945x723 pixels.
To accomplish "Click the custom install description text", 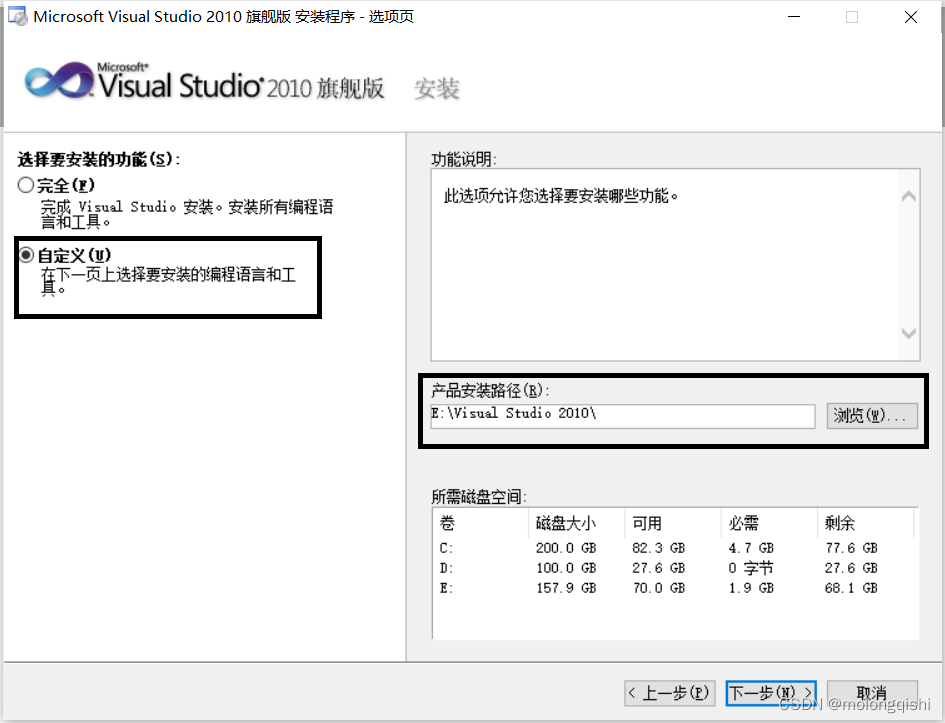I will [x=168, y=281].
